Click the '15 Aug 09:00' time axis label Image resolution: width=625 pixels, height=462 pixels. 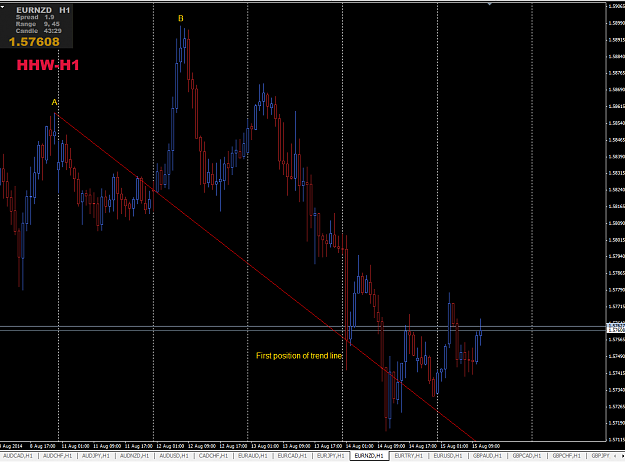(486, 446)
